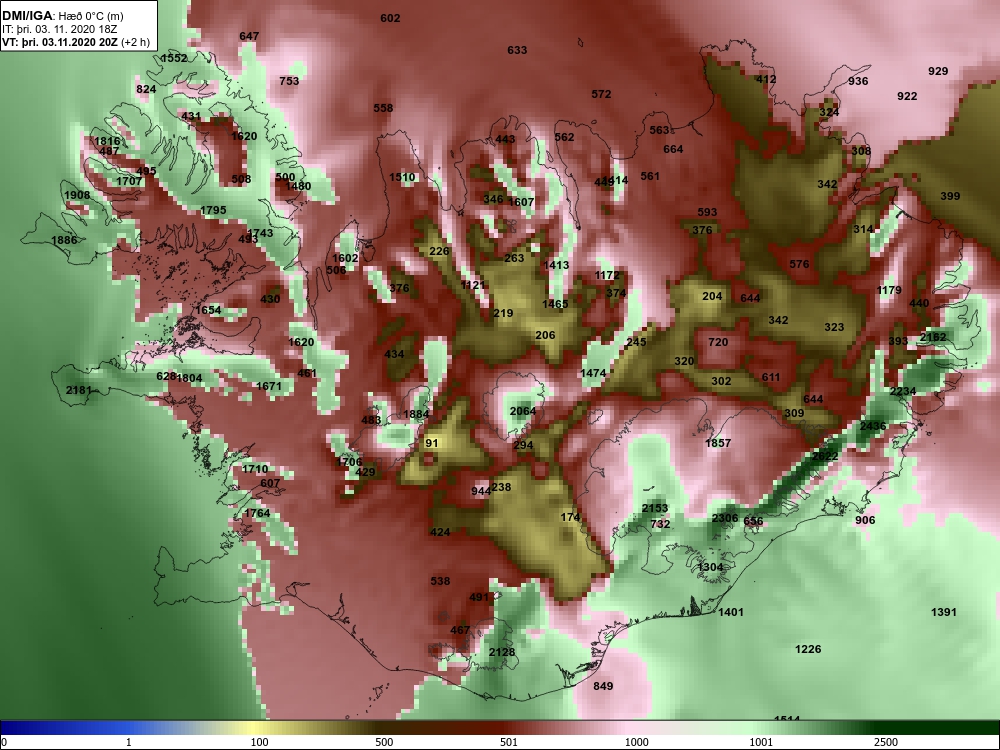
Task: Click the map value "1510"
Action: coord(402,177)
